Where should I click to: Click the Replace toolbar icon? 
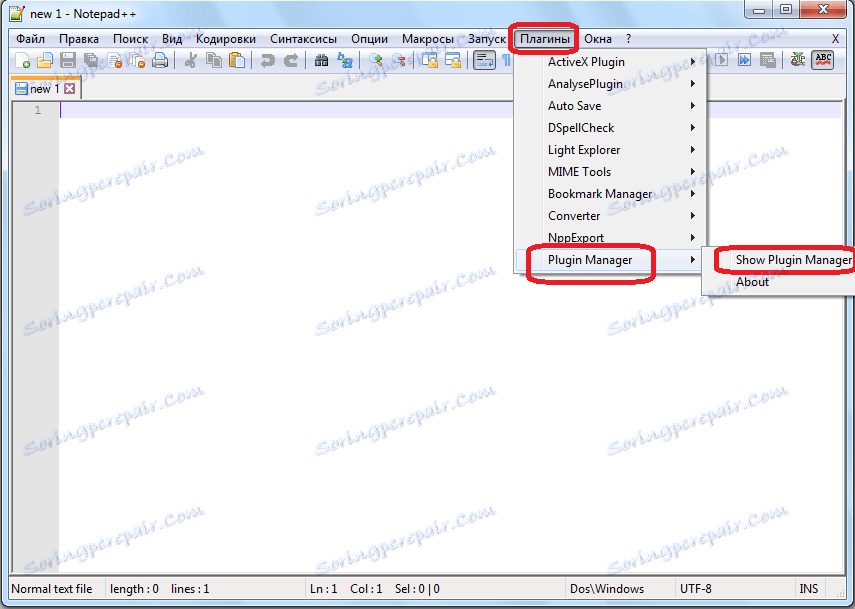point(345,60)
